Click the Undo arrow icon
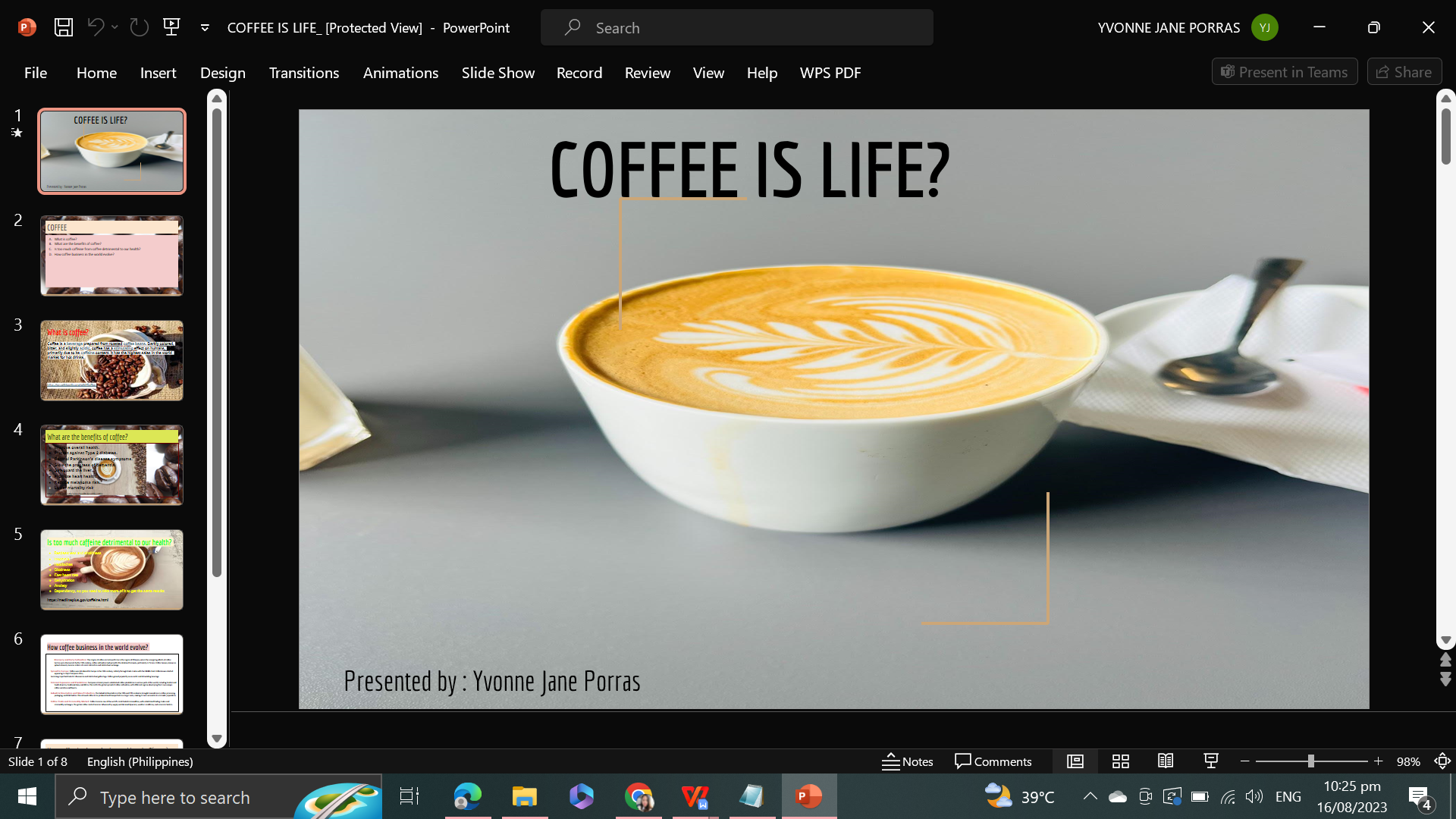The width and height of the screenshot is (1456, 819). pyautogui.click(x=96, y=28)
